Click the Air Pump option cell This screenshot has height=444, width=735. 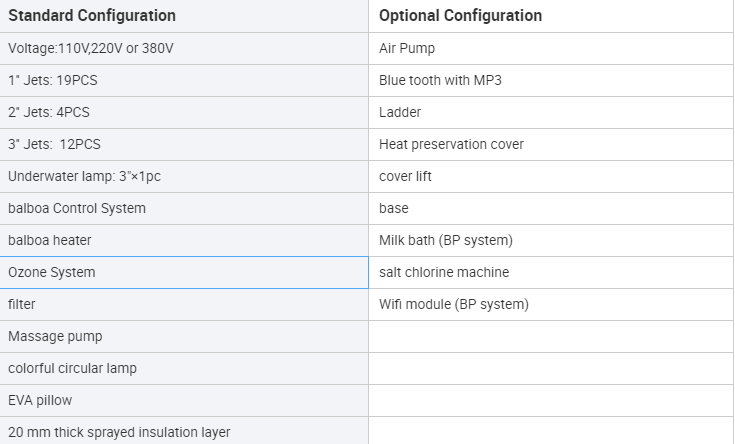click(x=551, y=48)
